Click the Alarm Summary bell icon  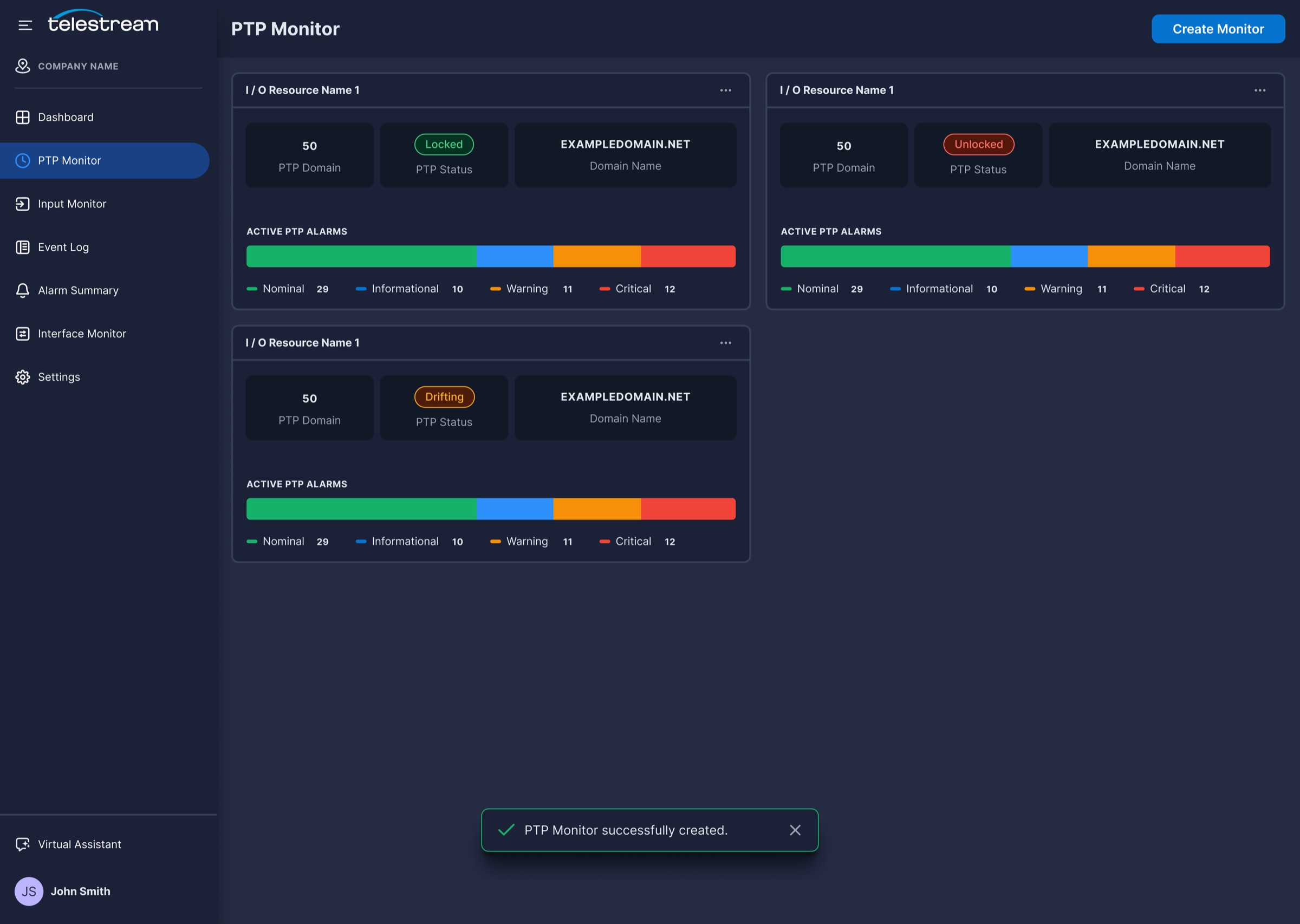point(22,290)
